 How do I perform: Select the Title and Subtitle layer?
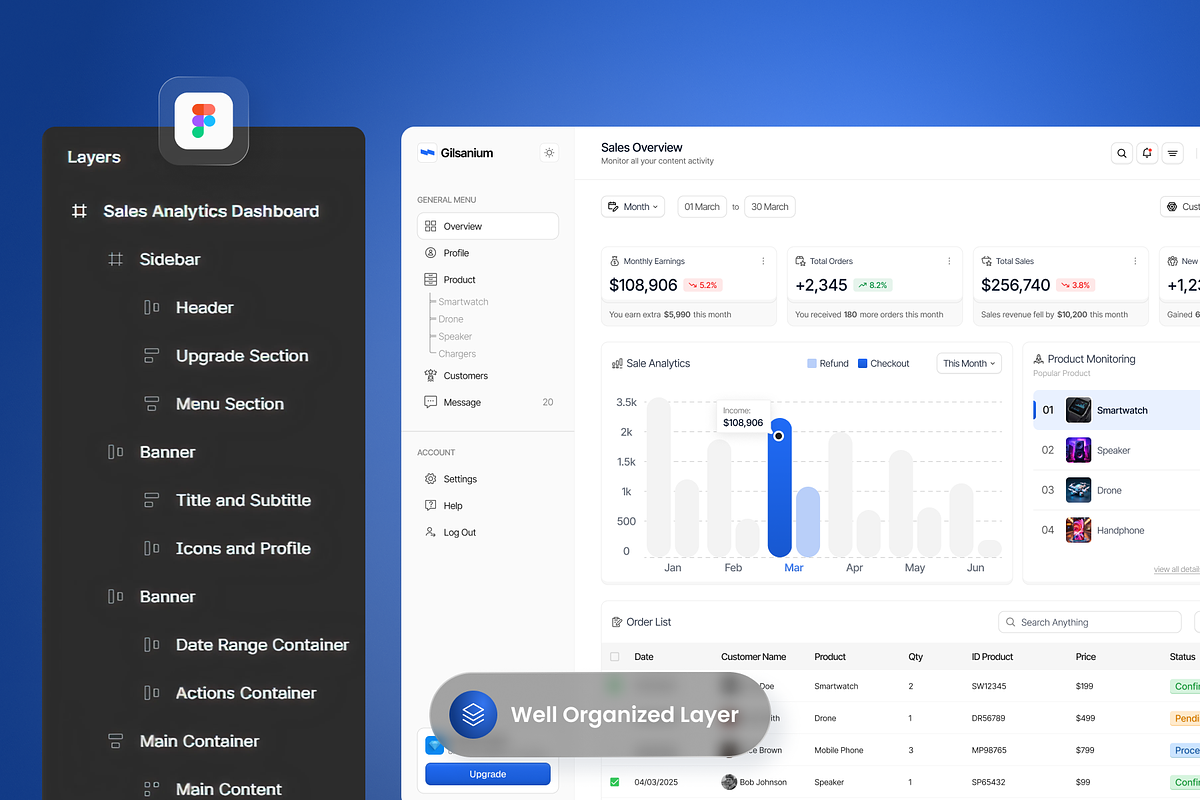(243, 500)
